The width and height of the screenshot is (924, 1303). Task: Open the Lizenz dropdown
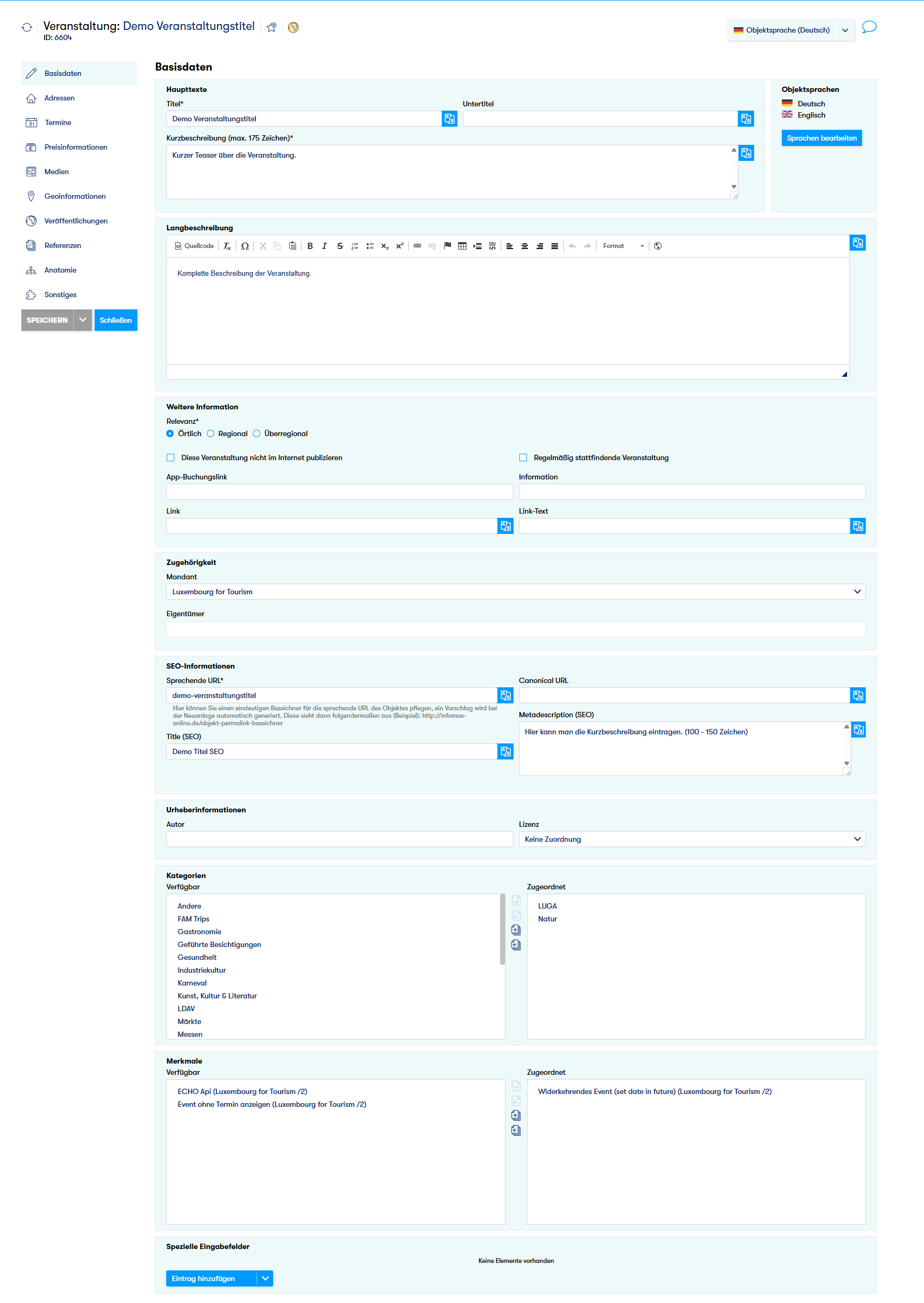point(692,839)
